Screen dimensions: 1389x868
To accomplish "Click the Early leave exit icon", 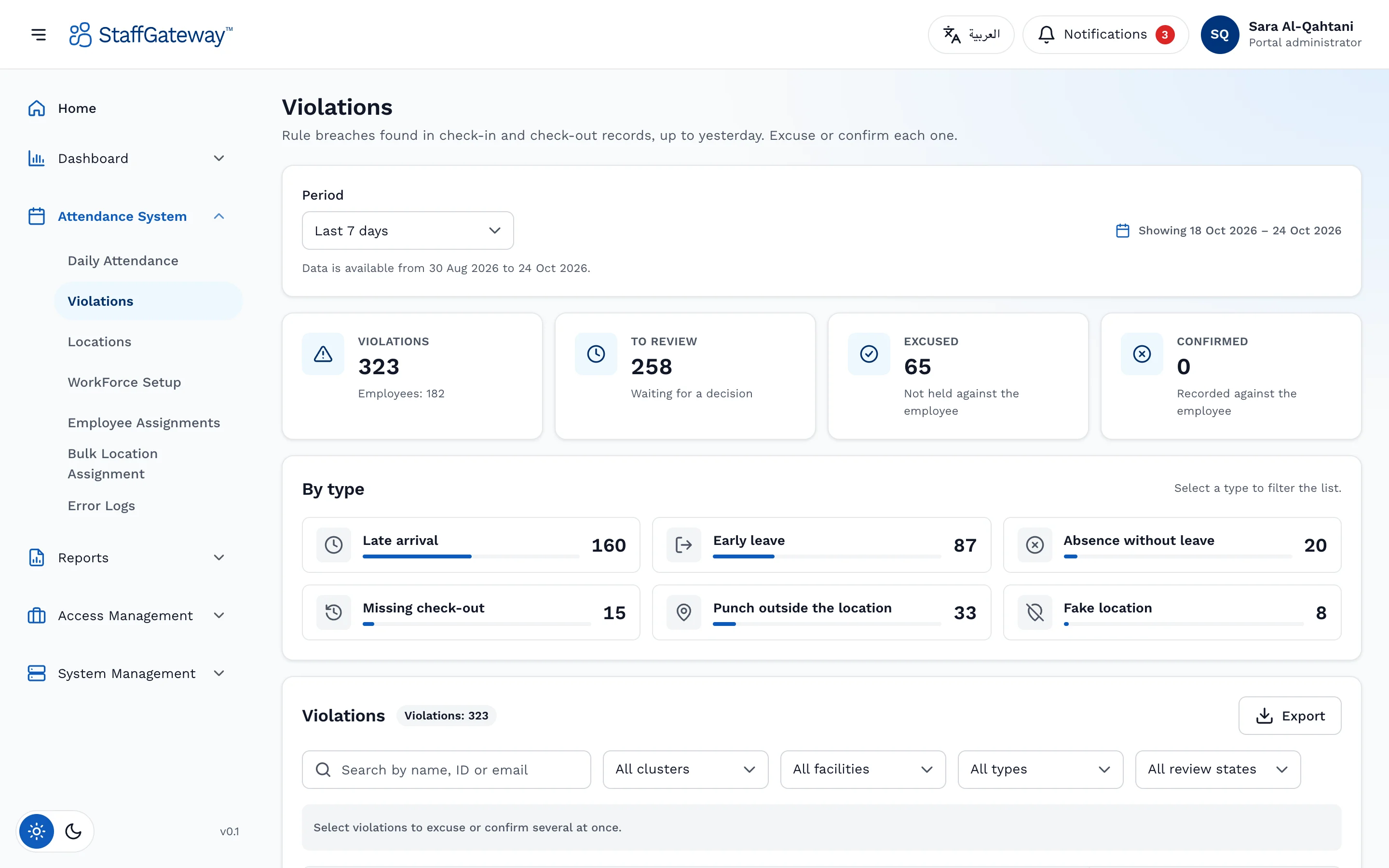I will tap(684, 545).
